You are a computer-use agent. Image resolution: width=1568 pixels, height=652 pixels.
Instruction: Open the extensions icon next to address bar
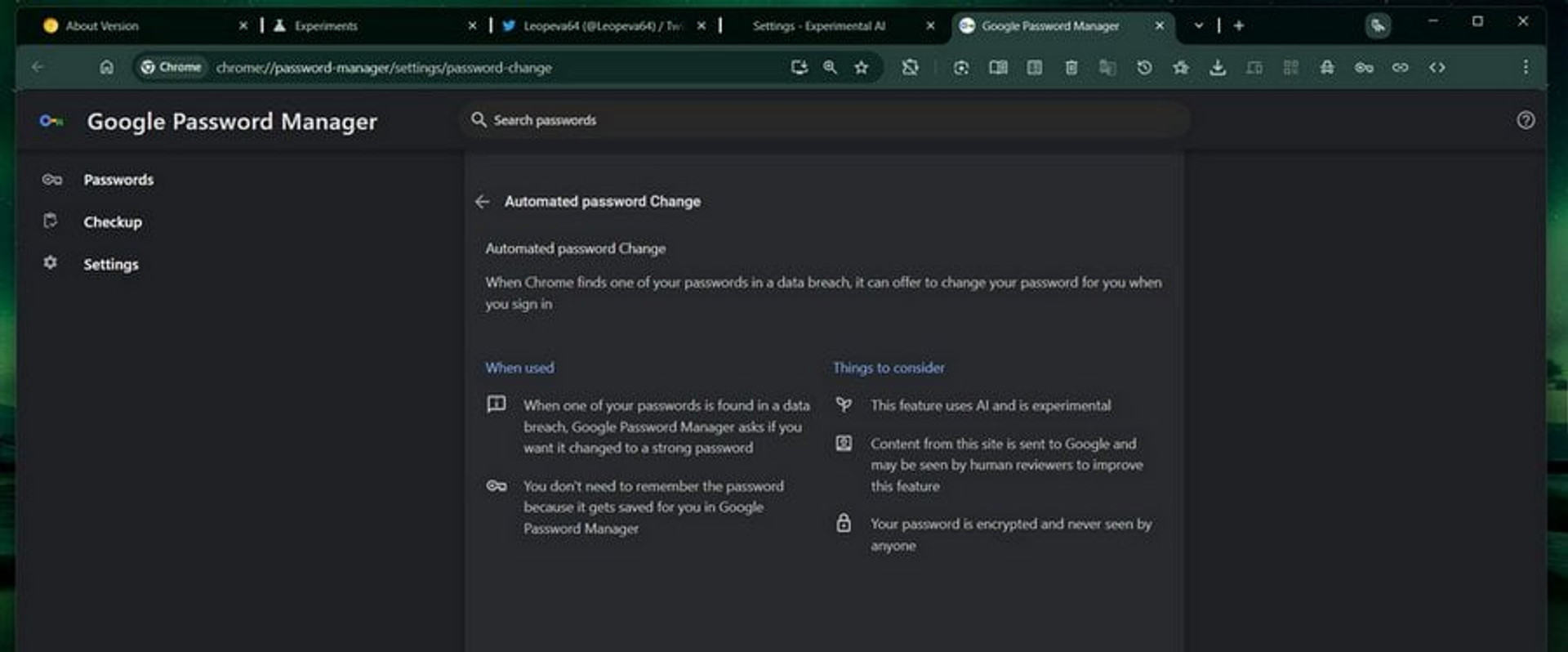point(910,67)
